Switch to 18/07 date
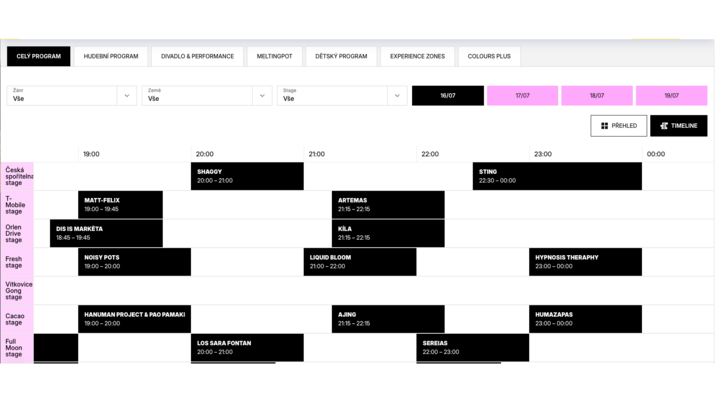The height and width of the screenshot is (402, 715). [x=597, y=96]
